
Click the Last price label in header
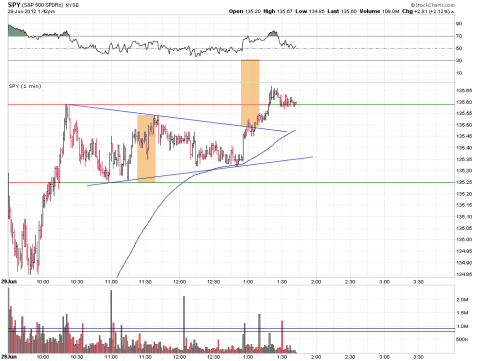[x=333, y=11]
